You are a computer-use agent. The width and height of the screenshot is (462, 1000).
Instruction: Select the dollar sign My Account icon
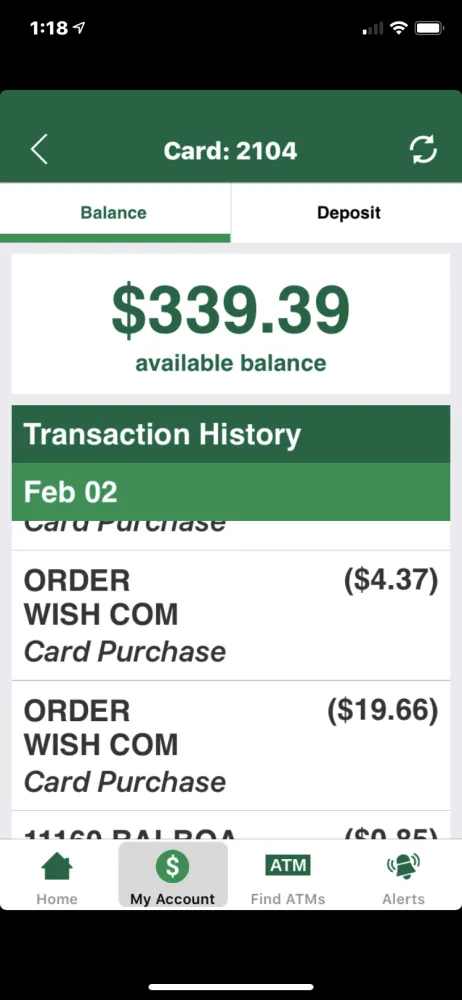click(172, 866)
